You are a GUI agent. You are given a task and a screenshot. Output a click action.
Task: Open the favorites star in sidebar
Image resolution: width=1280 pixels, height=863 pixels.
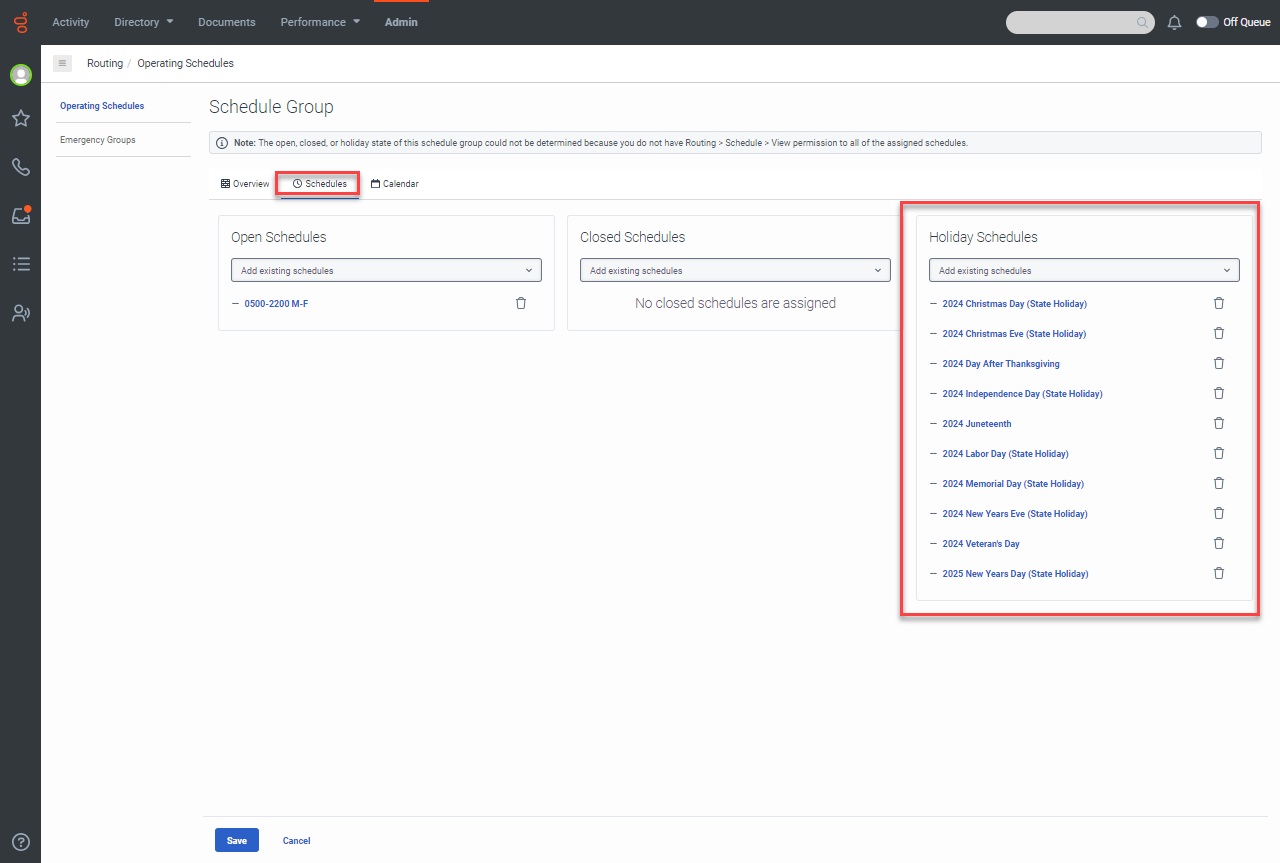point(20,119)
